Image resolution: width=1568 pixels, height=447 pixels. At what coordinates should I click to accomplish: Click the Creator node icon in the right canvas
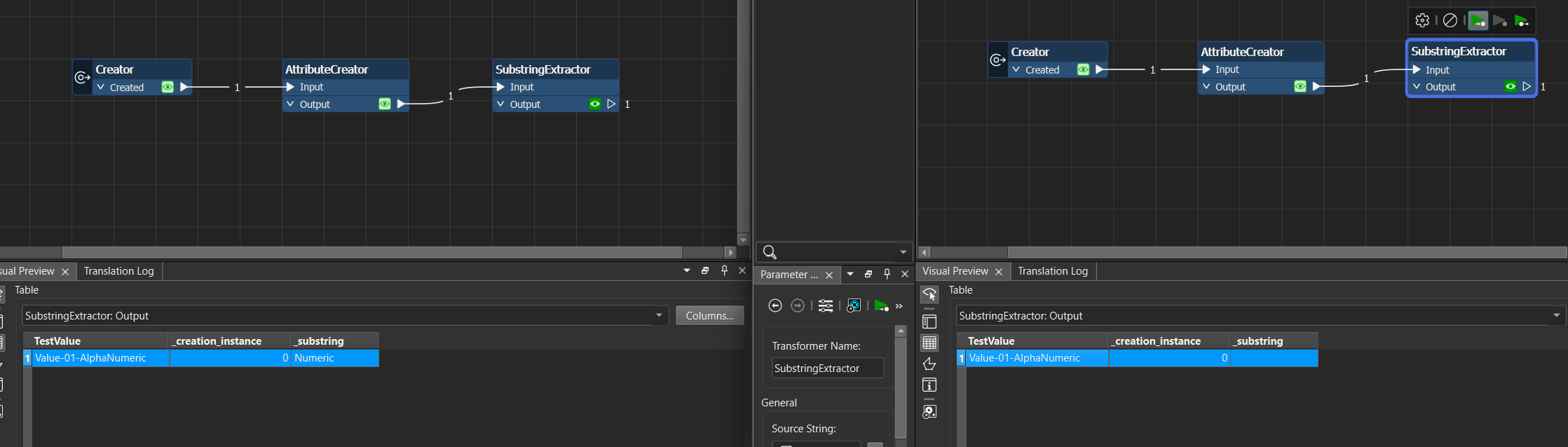[998, 60]
